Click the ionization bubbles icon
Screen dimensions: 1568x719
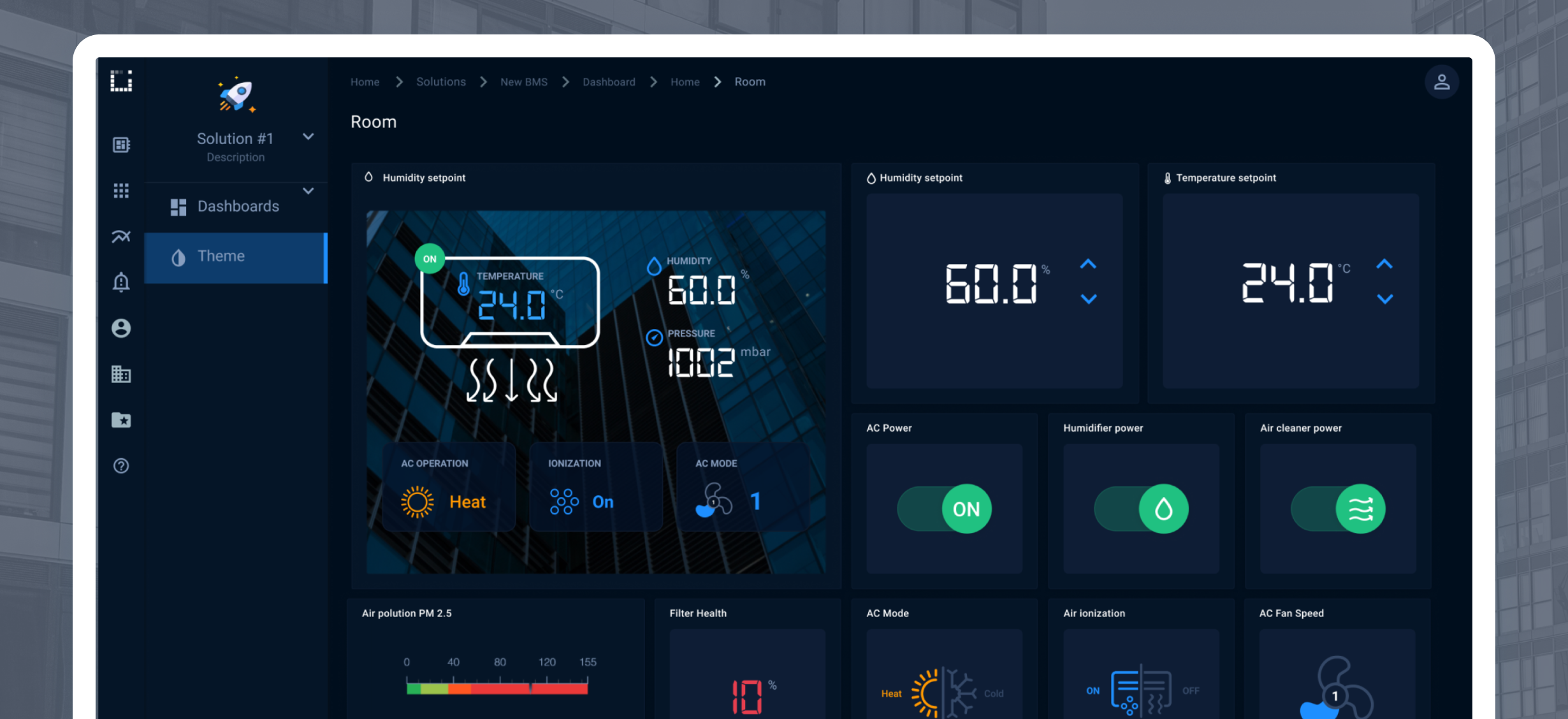(x=564, y=502)
